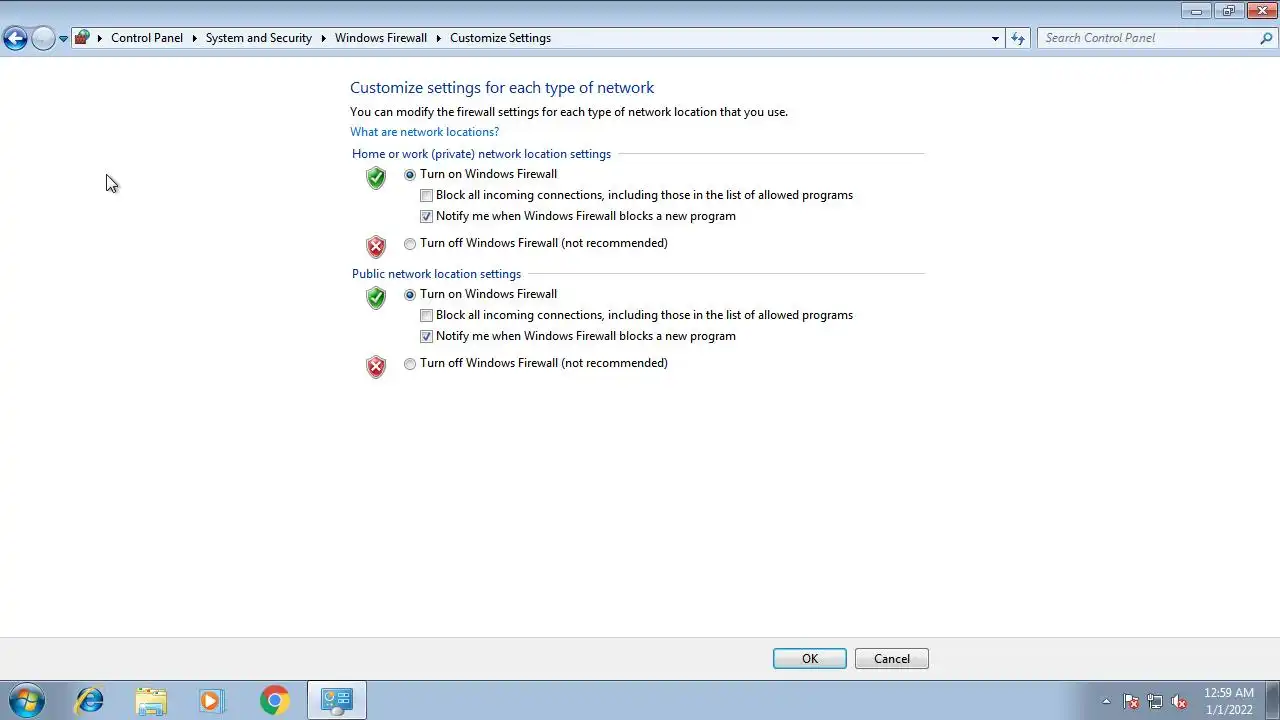Screen dimensions: 1280x720
Task: Open What are network locations link
Action: 424,132
